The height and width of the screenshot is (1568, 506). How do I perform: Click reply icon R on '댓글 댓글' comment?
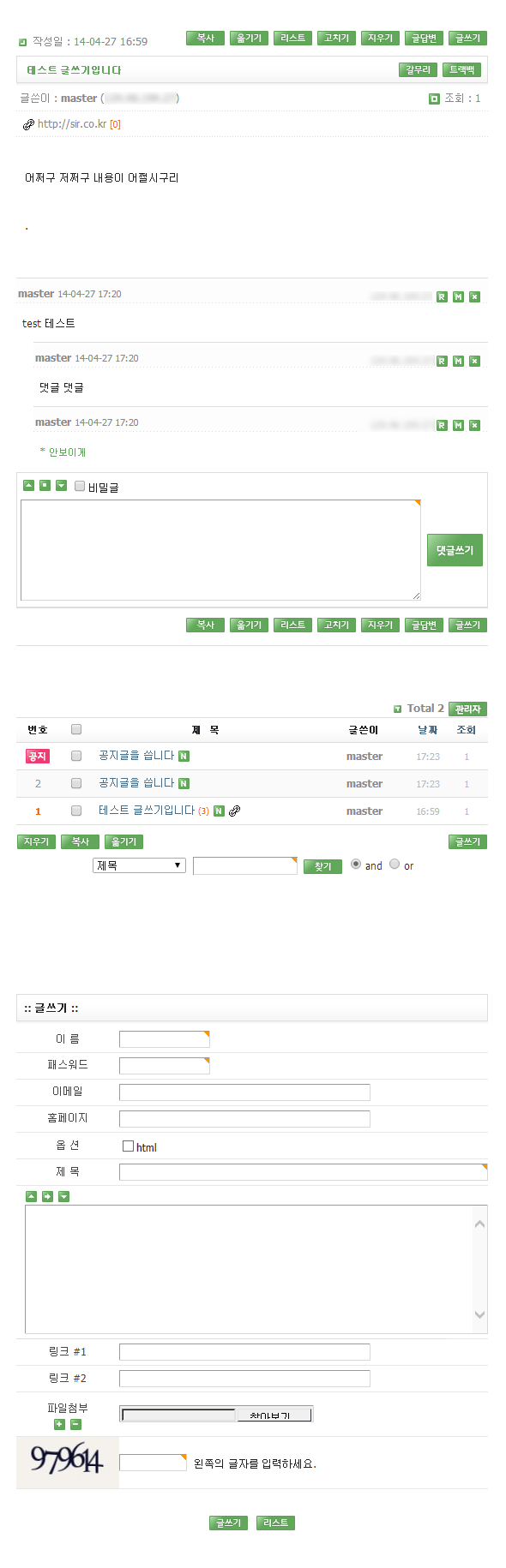pyautogui.click(x=442, y=361)
